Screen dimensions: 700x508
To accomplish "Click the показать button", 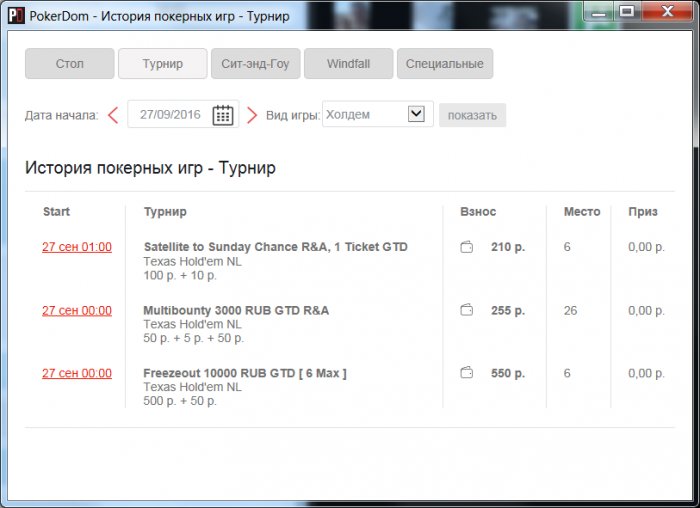I will [x=472, y=115].
